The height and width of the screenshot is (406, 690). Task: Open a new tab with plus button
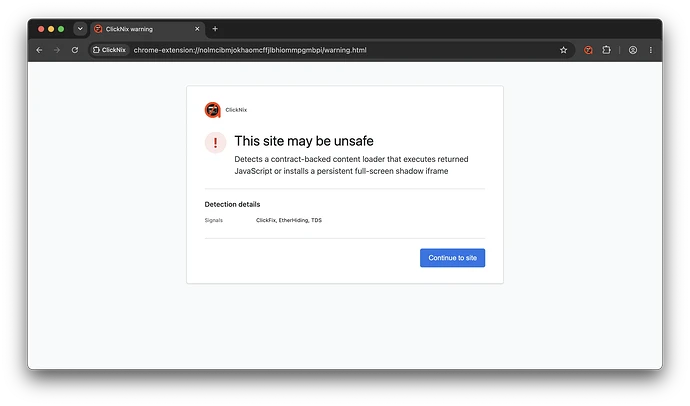215,29
